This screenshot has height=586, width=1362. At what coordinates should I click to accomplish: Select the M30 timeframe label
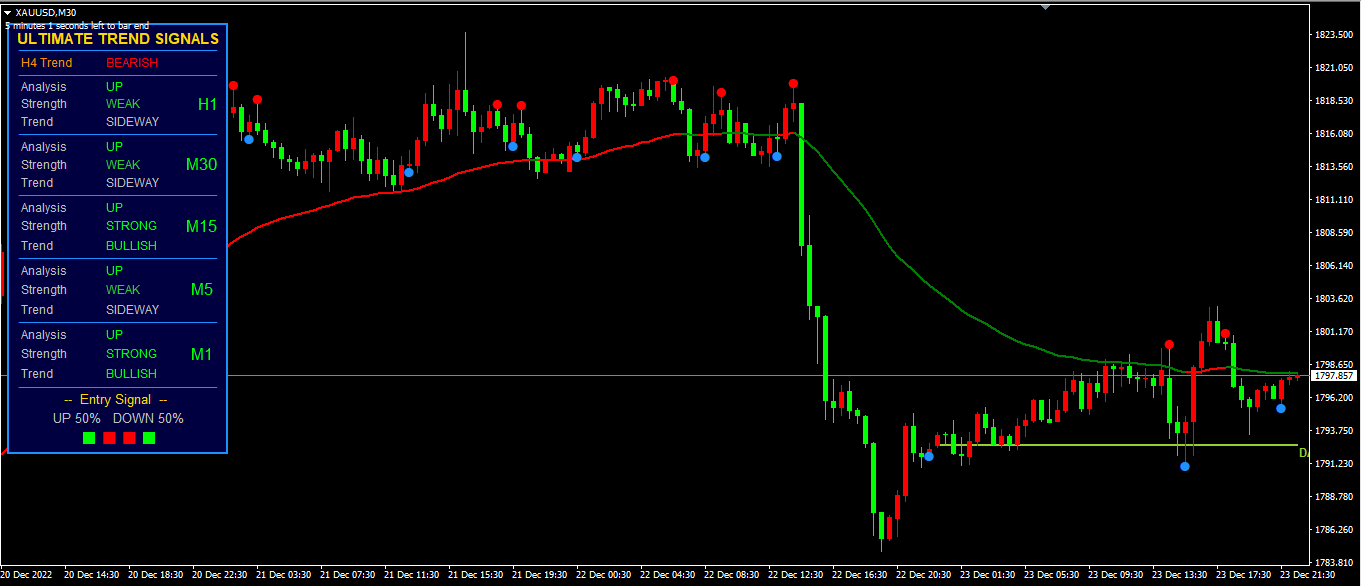coord(201,164)
